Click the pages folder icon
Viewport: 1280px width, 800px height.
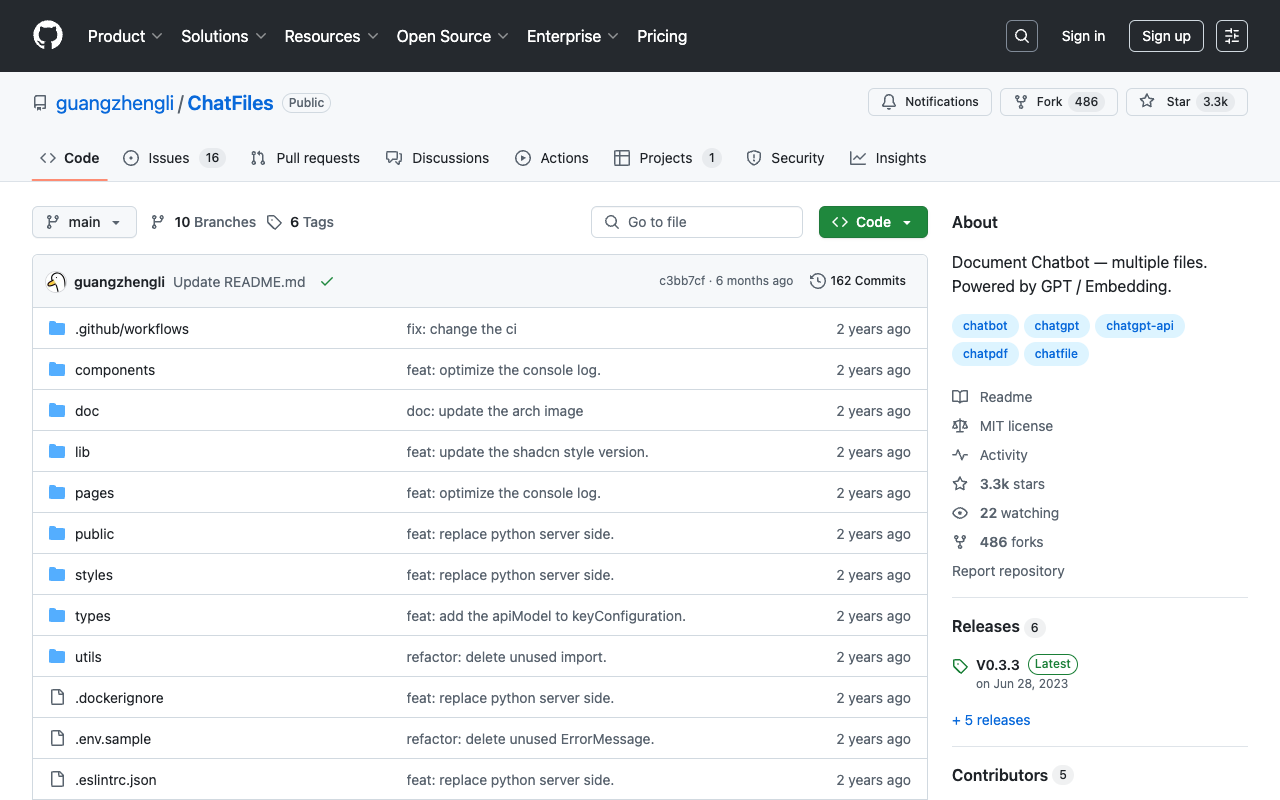[57, 493]
